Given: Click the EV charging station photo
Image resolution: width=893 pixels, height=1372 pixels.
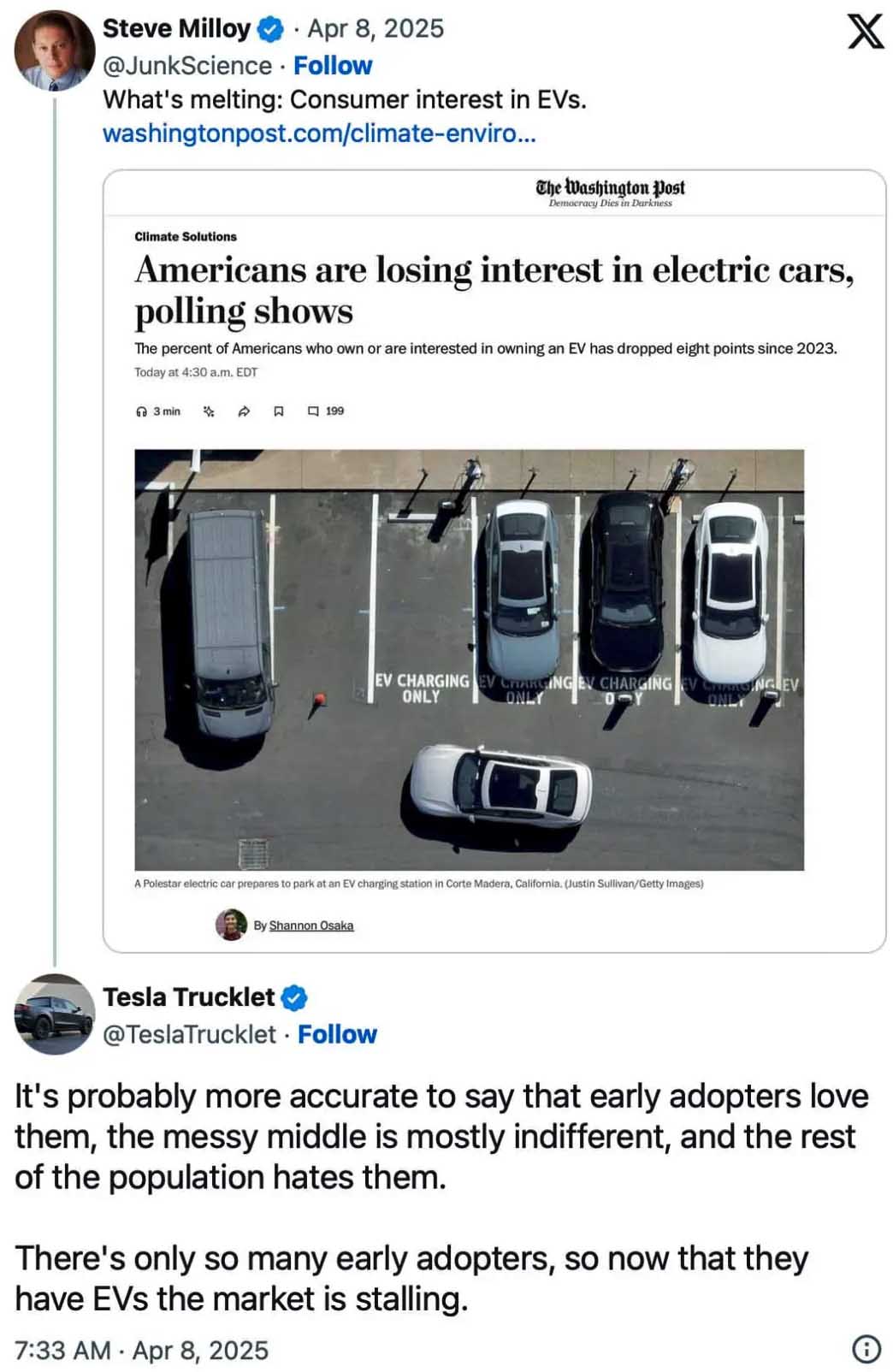Looking at the screenshot, I should point(469,659).
